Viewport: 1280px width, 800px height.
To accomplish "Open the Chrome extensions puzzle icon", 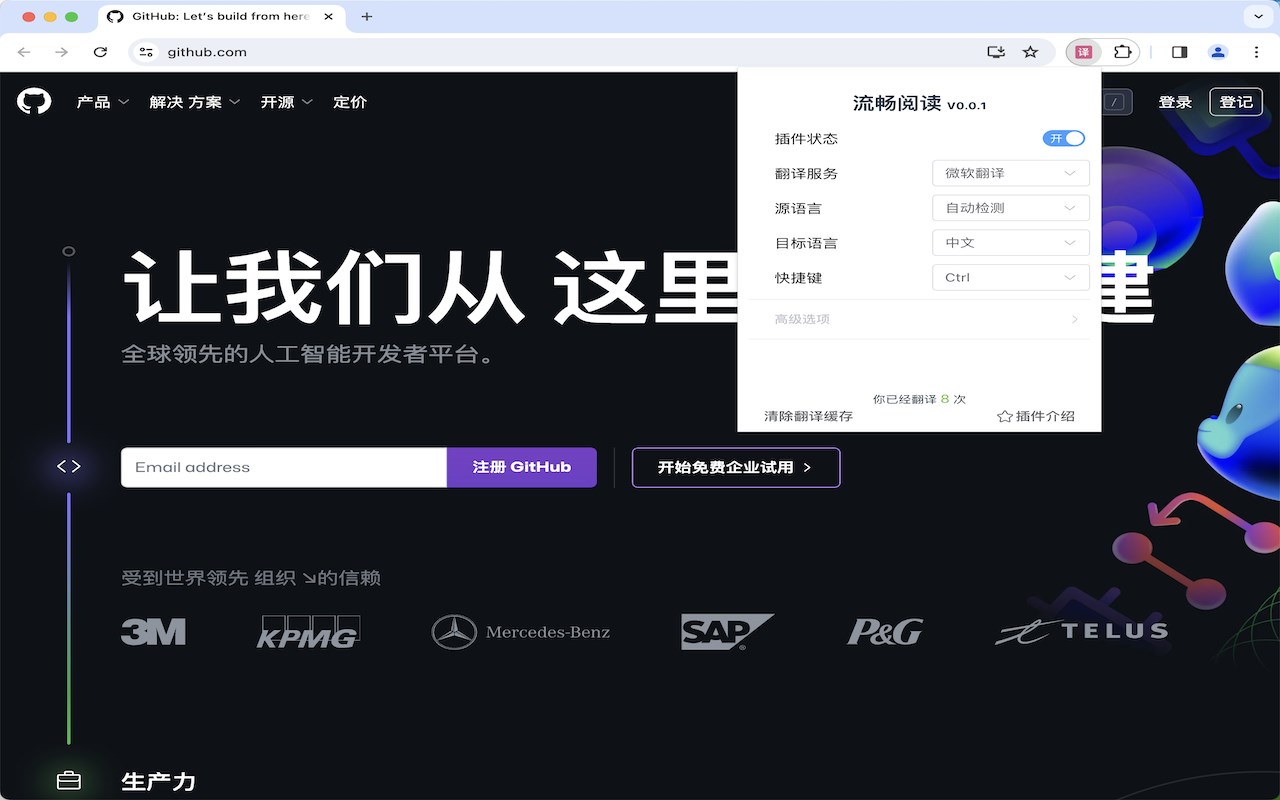I will coord(1123,52).
